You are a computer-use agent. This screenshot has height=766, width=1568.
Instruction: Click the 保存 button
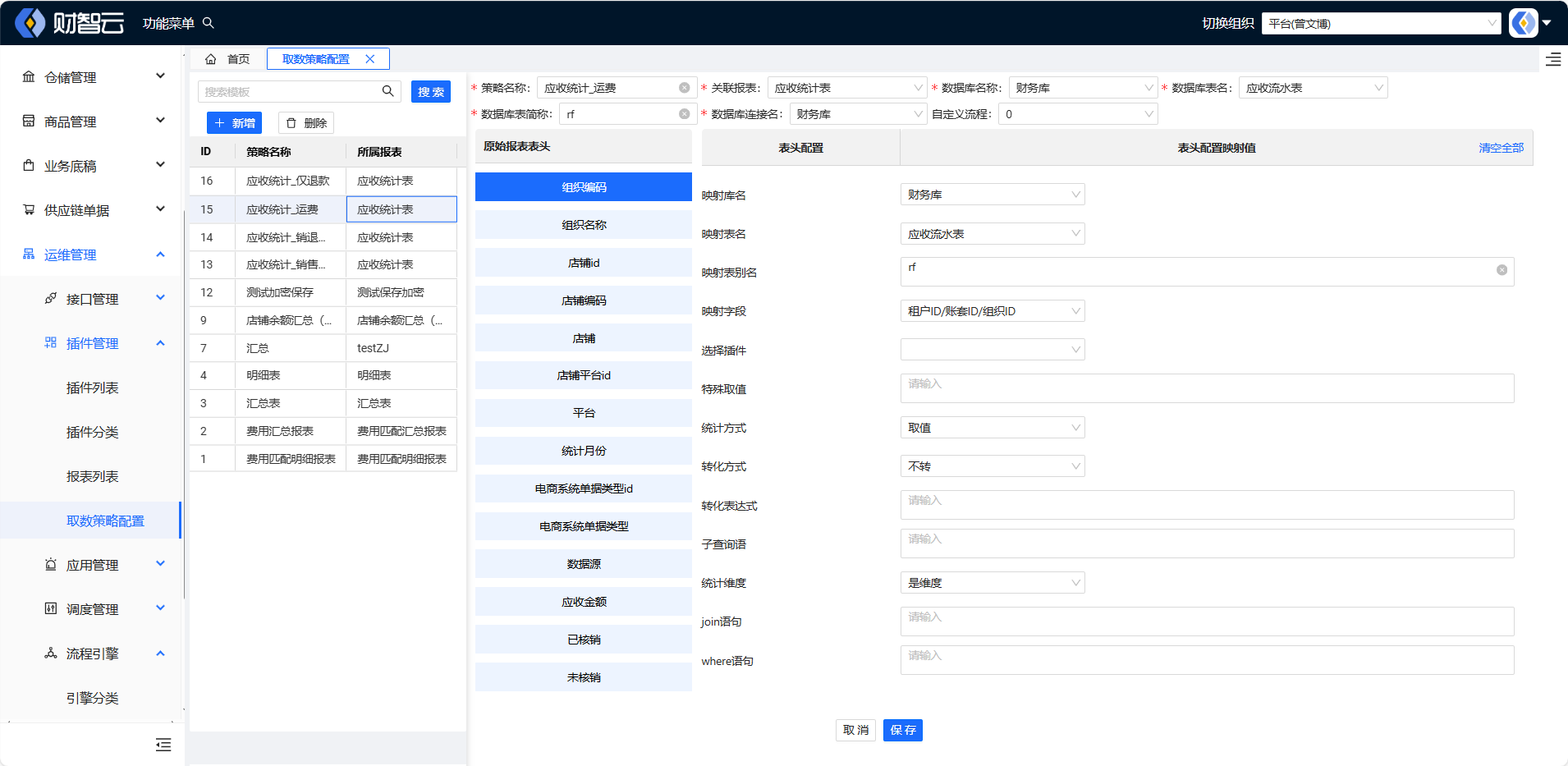[x=902, y=730]
